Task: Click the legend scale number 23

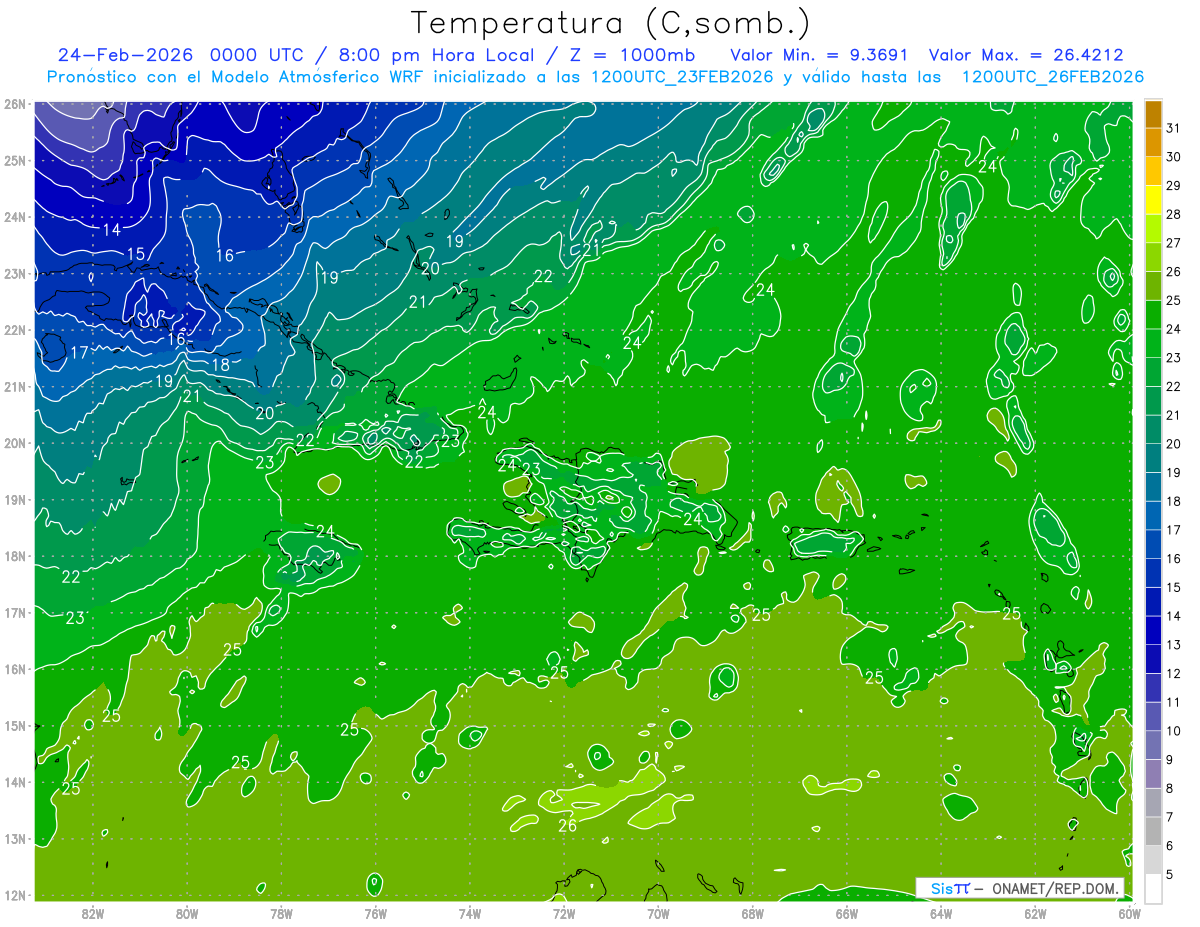Action: coord(1174,358)
